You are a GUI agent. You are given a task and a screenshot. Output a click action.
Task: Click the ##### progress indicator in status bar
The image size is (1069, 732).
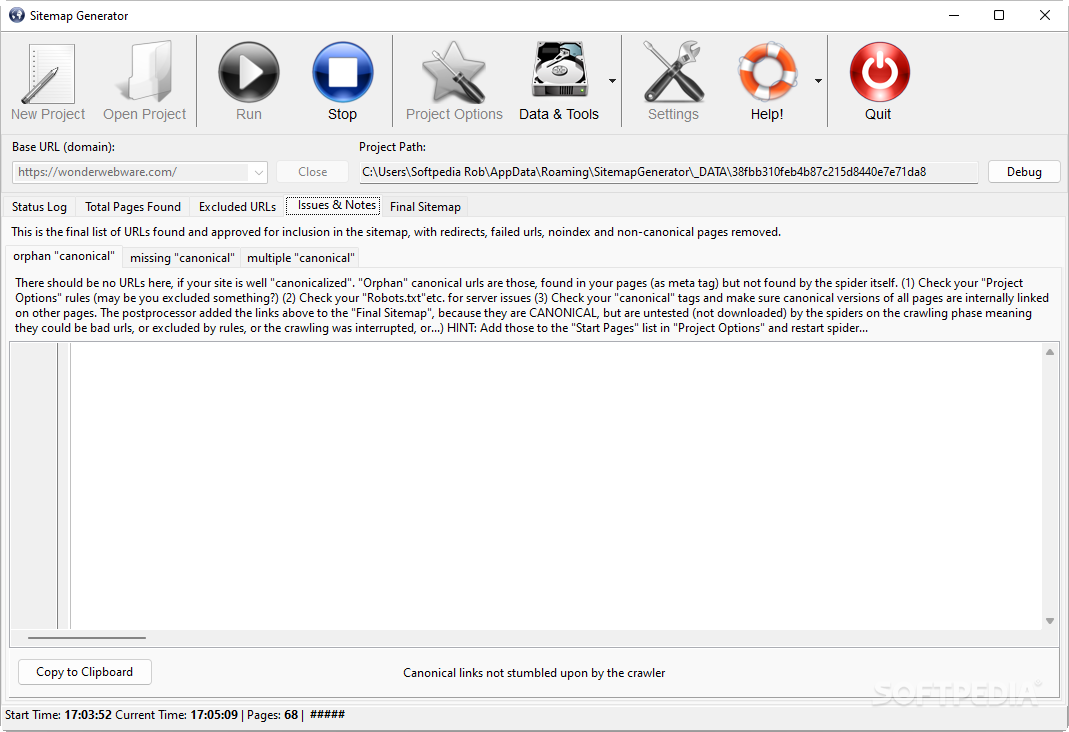click(327, 714)
